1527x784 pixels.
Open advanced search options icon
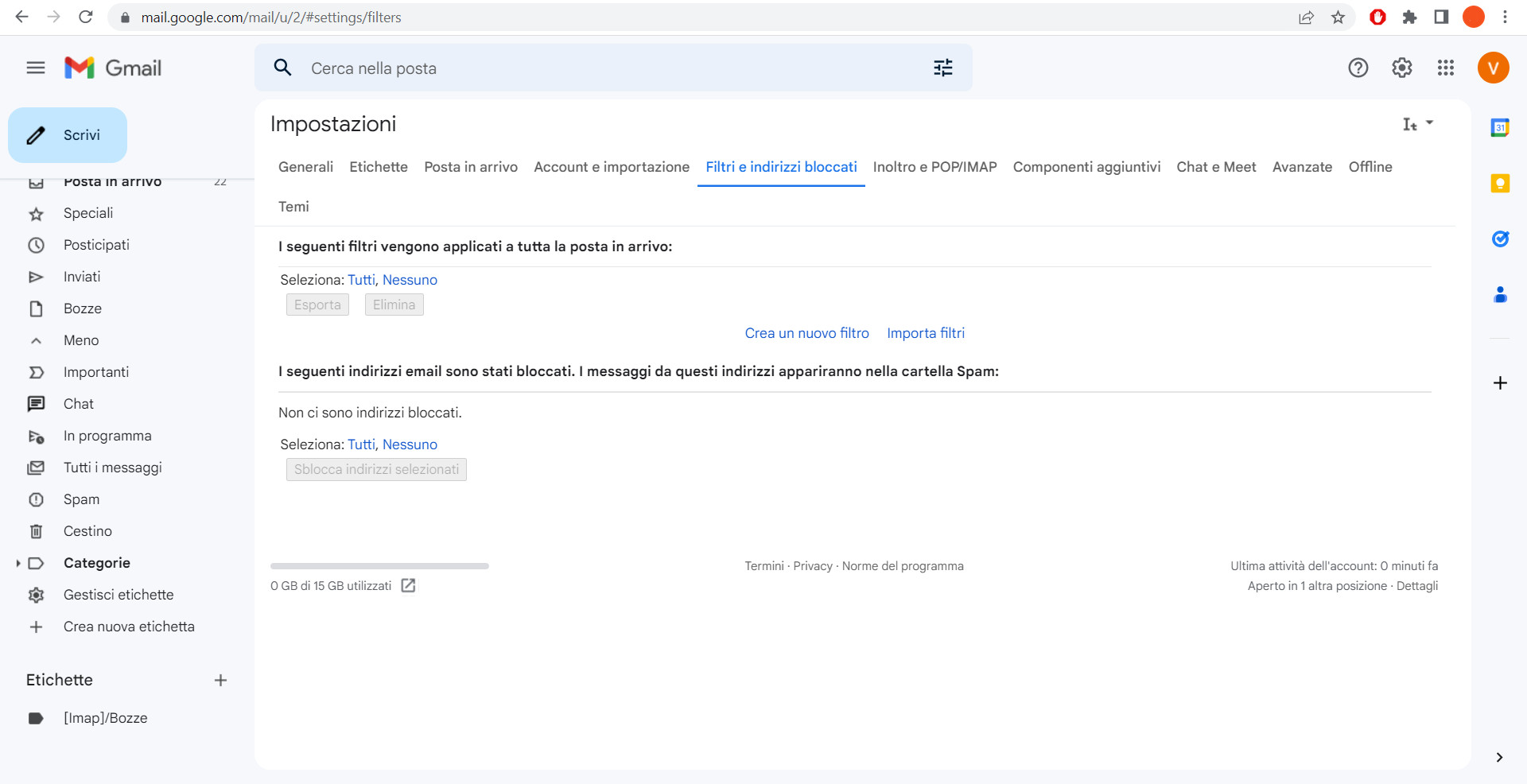point(943,68)
